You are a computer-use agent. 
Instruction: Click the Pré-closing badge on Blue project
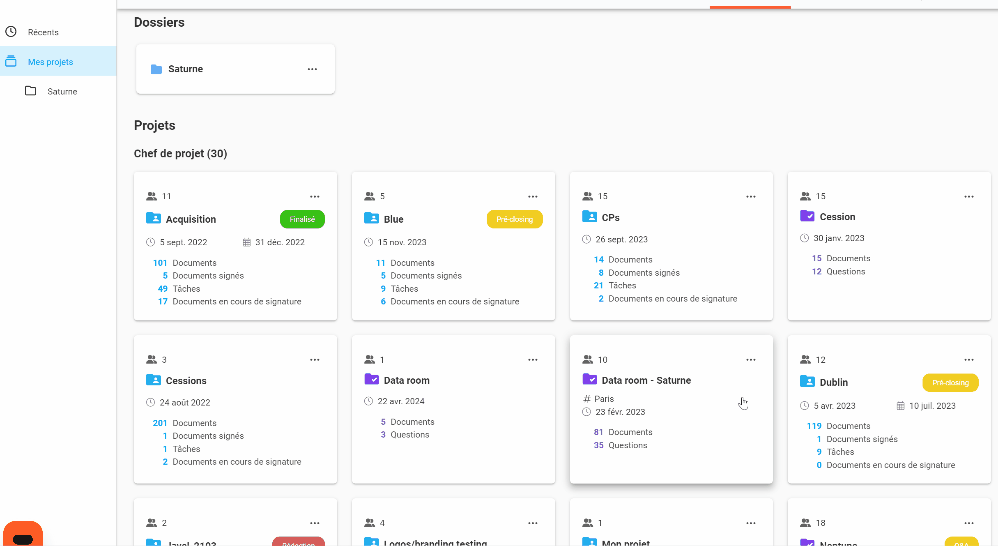(514, 219)
